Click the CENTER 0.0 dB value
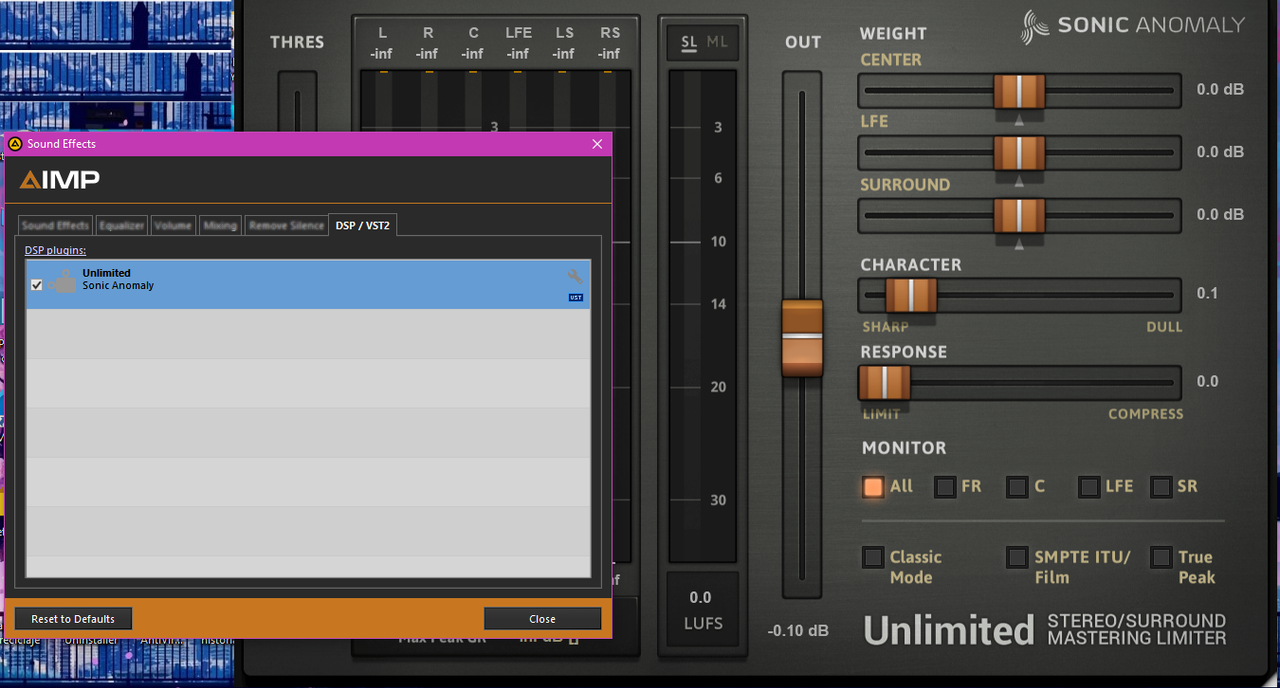 [x=1220, y=89]
